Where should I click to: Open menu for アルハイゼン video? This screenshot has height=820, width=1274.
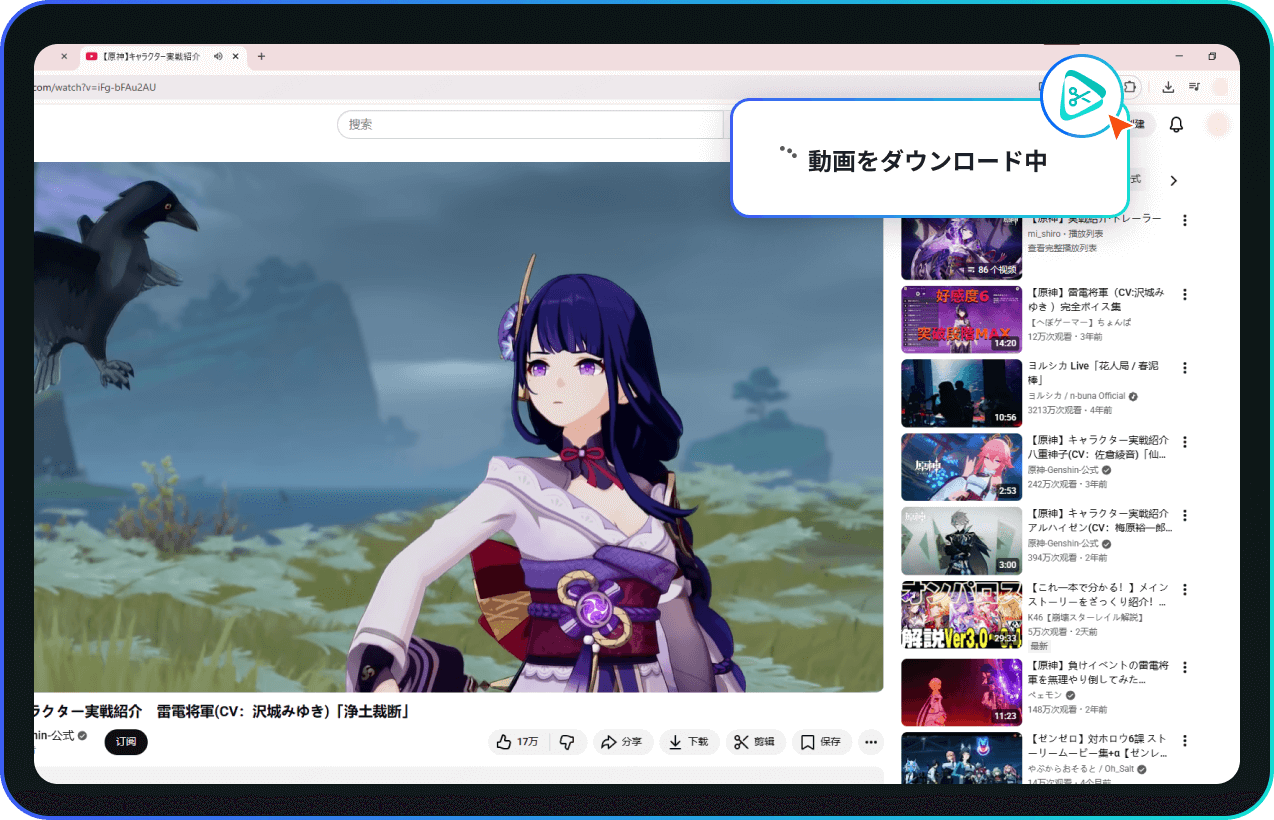[1185, 515]
